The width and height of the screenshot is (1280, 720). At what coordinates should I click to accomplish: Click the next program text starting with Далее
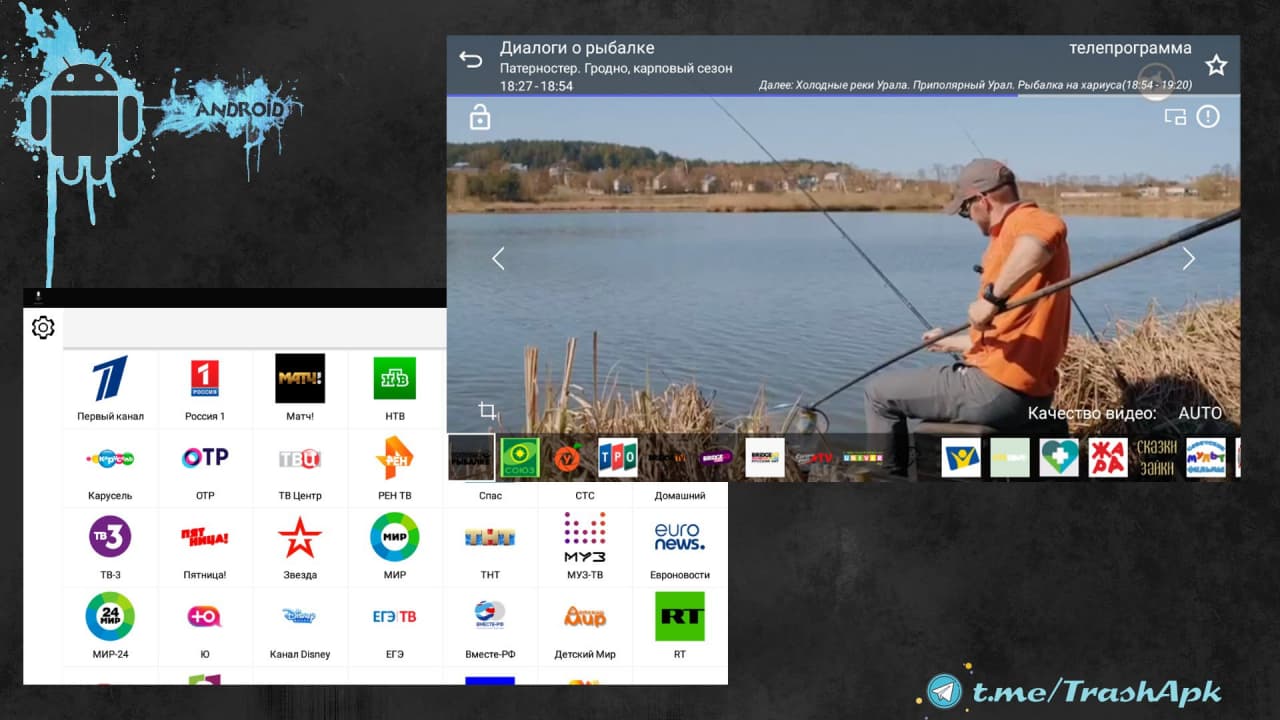coord(975,85)
